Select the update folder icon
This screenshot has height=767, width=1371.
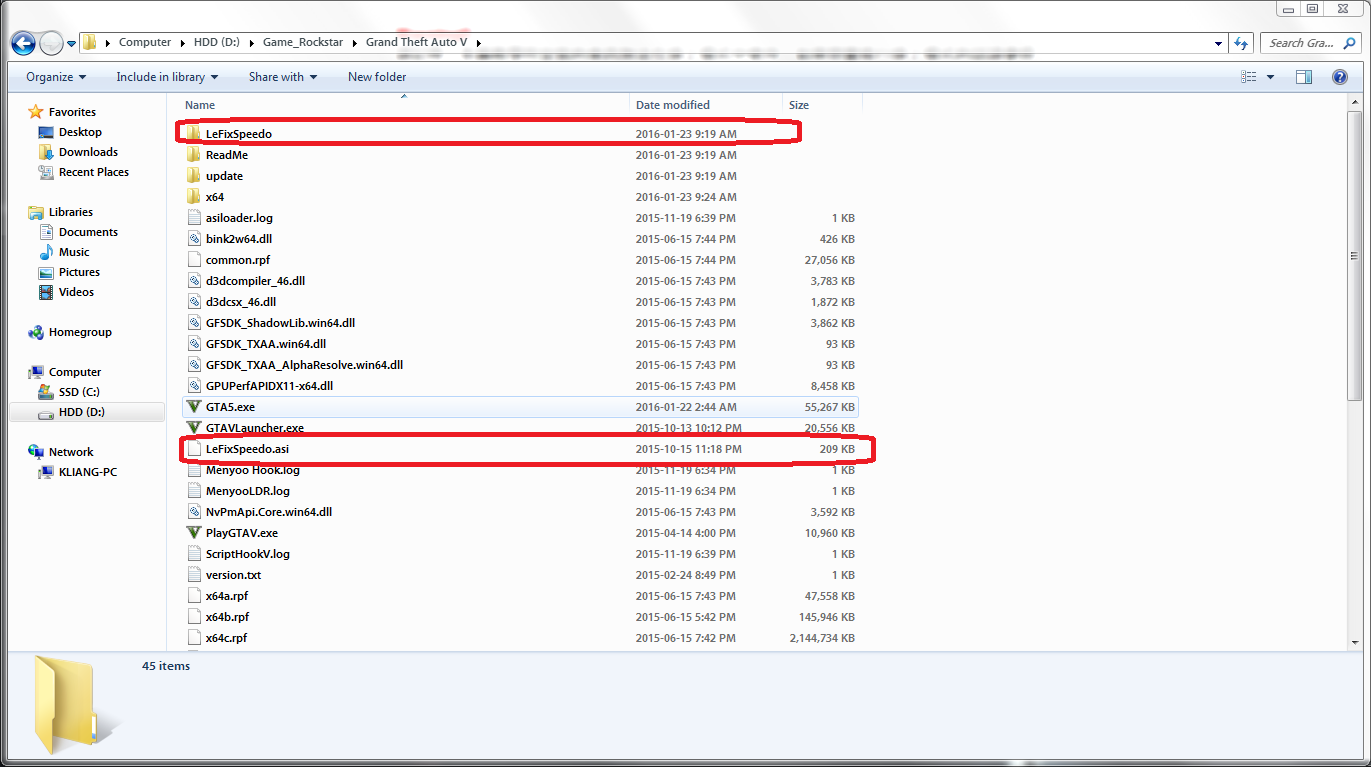(194, 176)
